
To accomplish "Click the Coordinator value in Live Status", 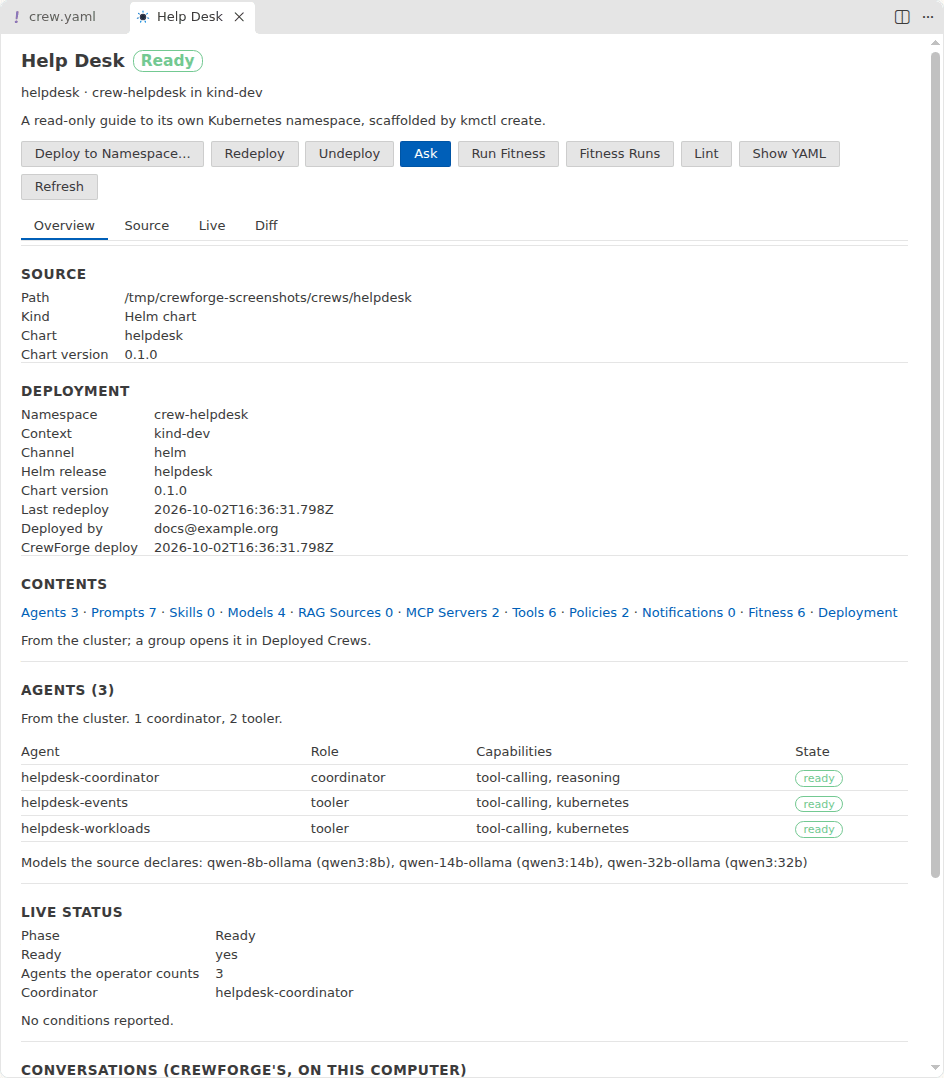I will click(x=284, y=993).
